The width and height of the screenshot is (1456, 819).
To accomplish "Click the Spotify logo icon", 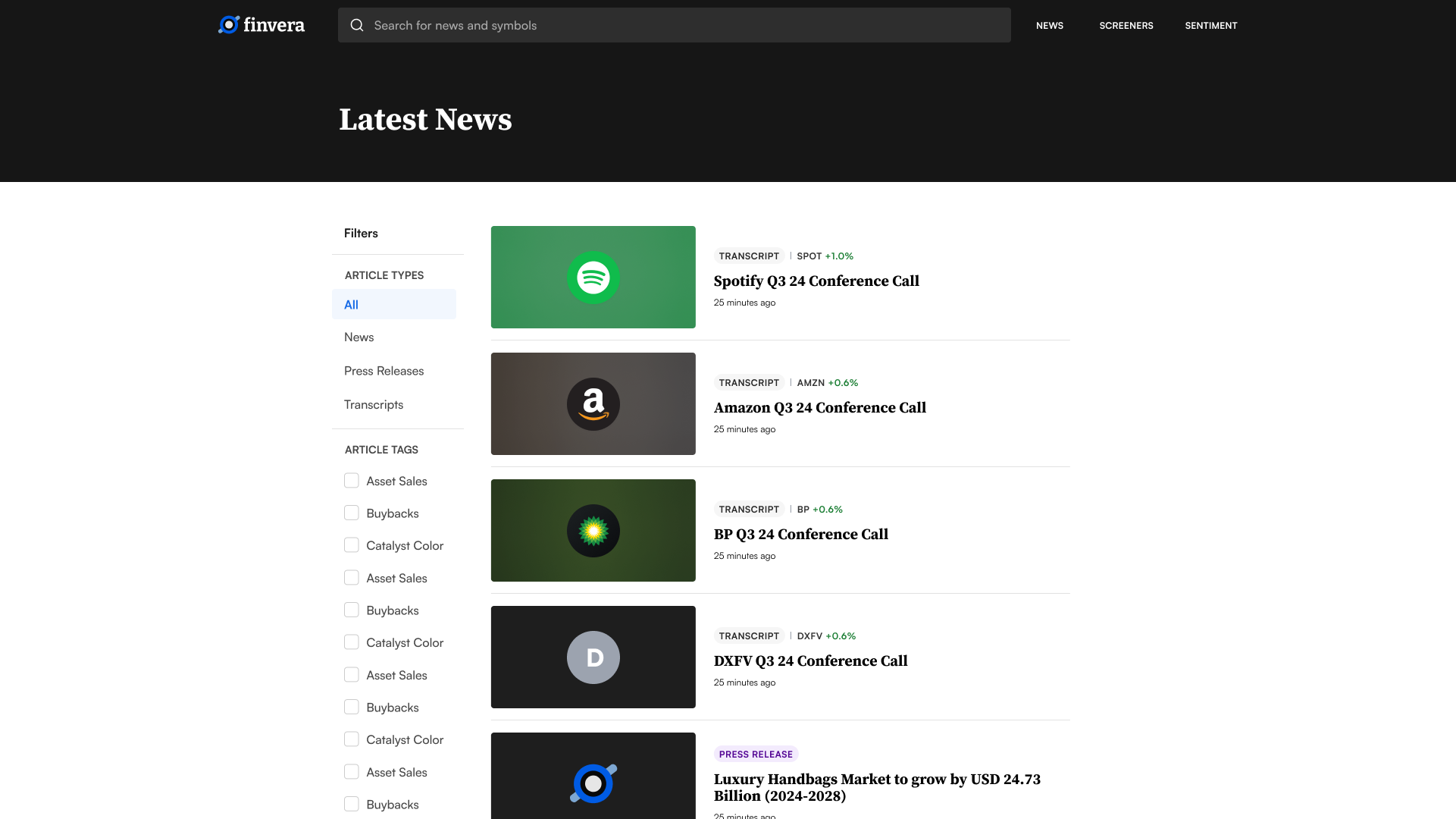I will (593, 278).
